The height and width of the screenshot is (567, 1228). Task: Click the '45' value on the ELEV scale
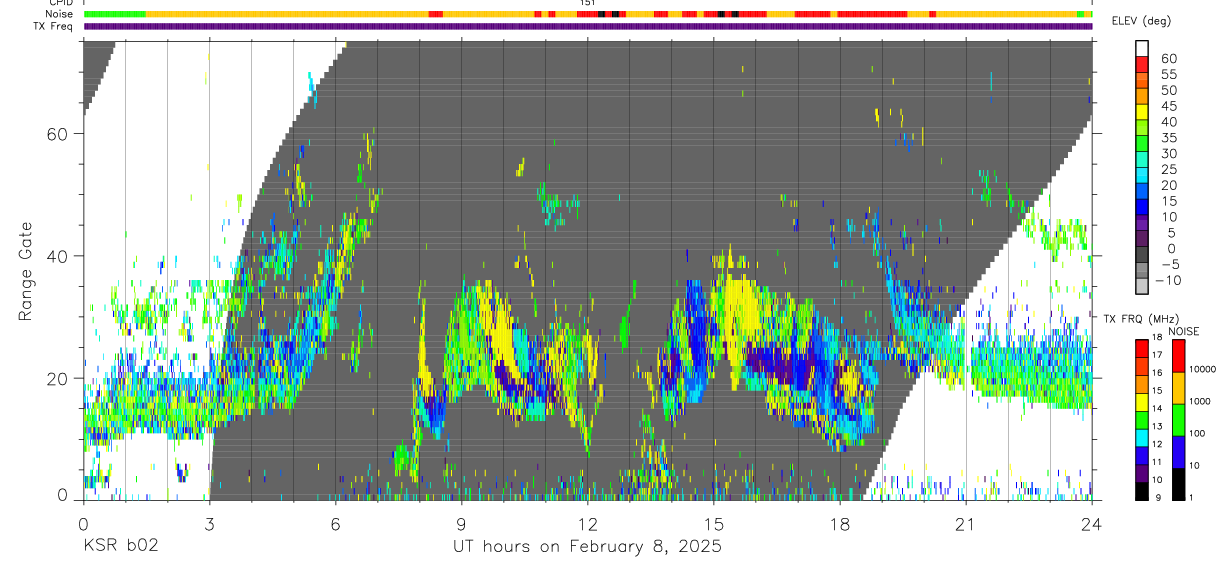coord(1168,106)
